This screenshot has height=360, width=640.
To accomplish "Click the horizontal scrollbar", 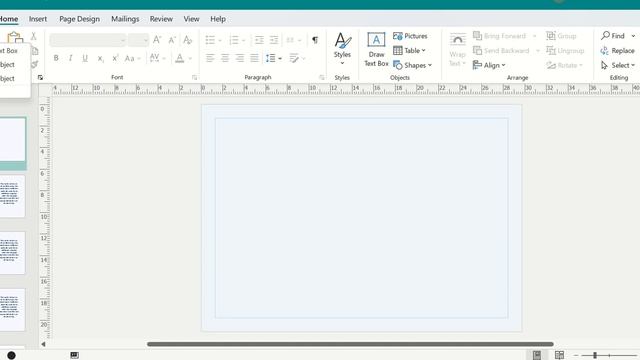I will pyautogui.click(x=350, y=344).
